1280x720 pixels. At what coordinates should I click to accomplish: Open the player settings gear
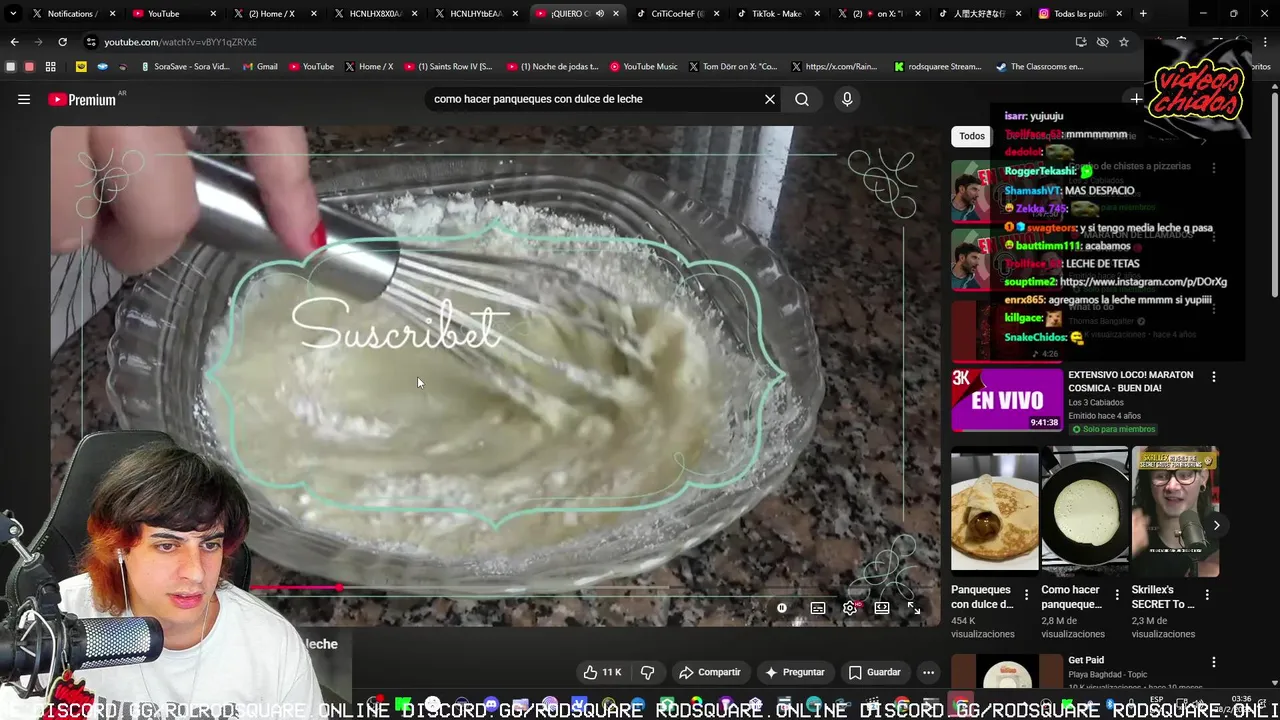coord(850,608)
